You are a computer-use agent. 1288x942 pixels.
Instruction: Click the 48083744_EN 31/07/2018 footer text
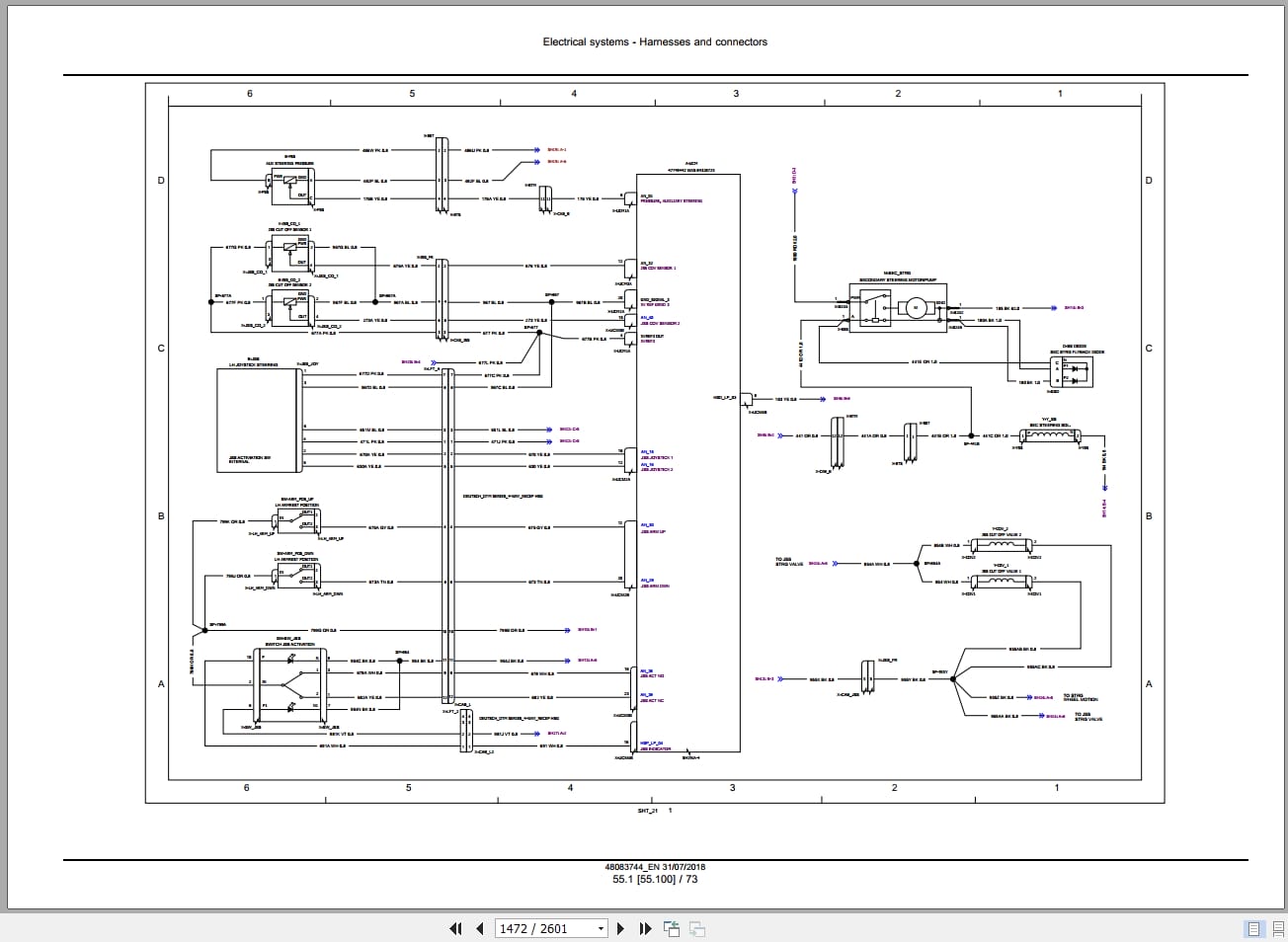pos(655,867)
